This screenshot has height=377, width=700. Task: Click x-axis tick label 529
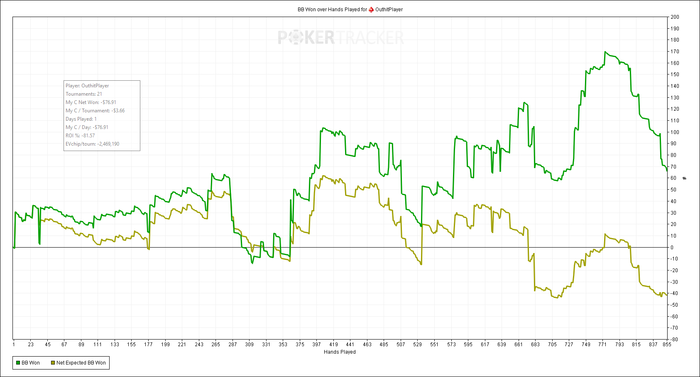click(x=417, y=344)
